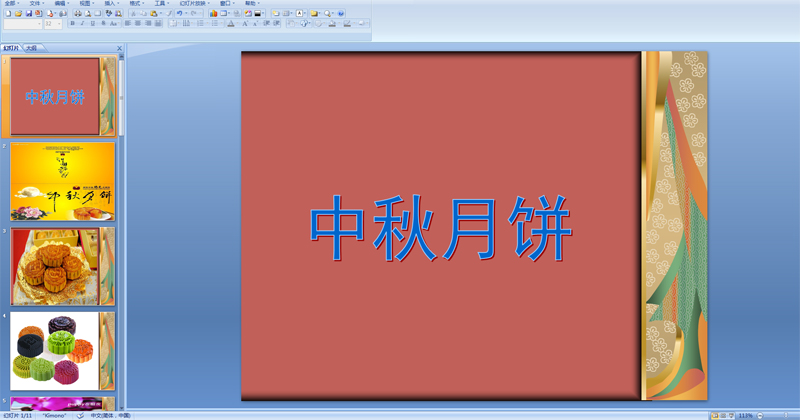Toggle Underline formatting

[92, 23]
